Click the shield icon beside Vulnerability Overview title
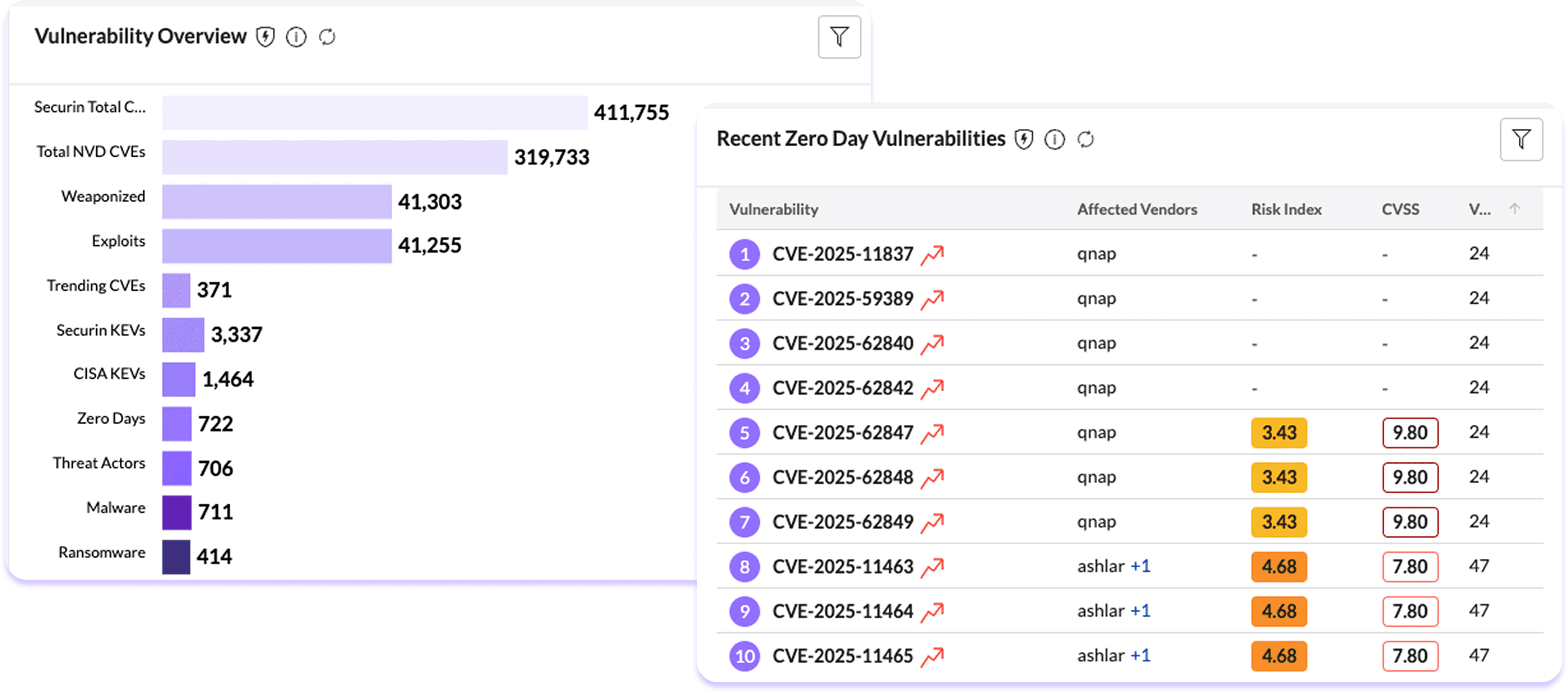 266,37
